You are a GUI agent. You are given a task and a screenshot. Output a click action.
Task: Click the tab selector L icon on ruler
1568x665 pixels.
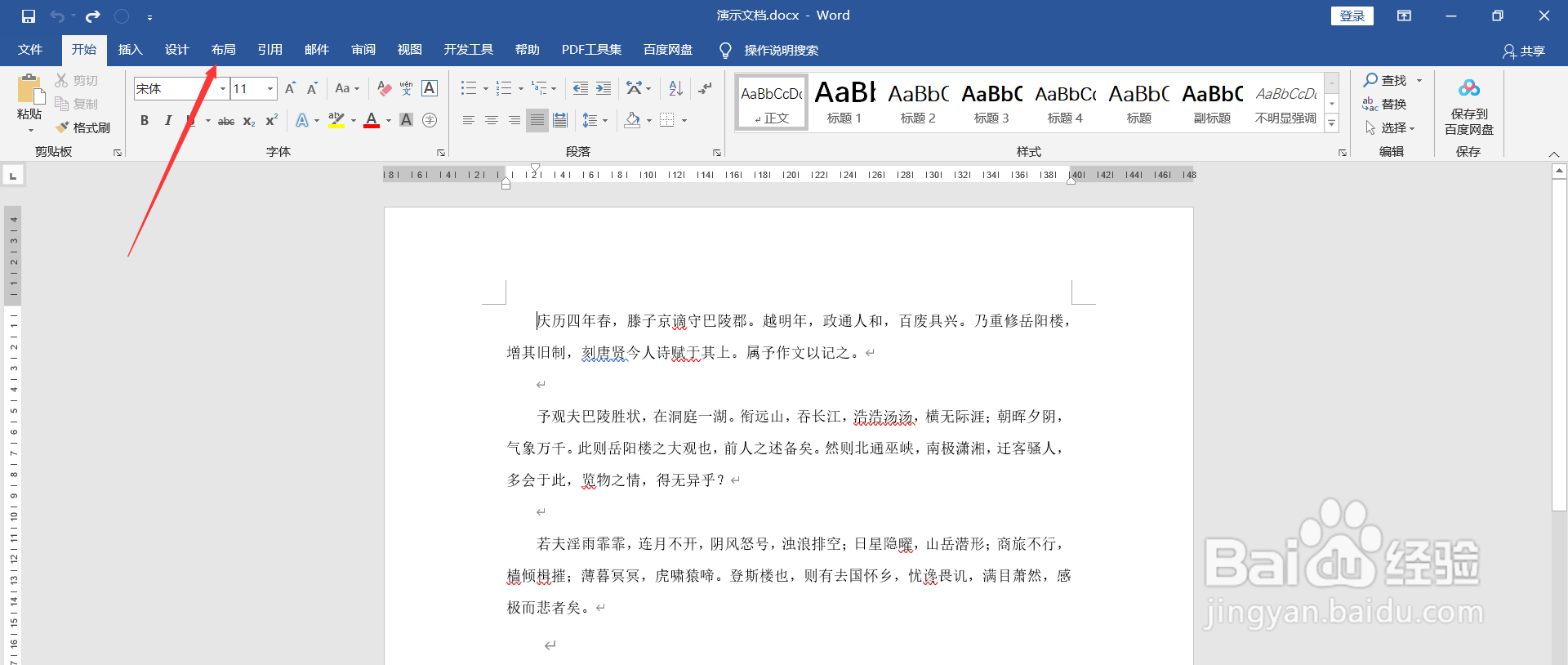(x=13, y=176)
